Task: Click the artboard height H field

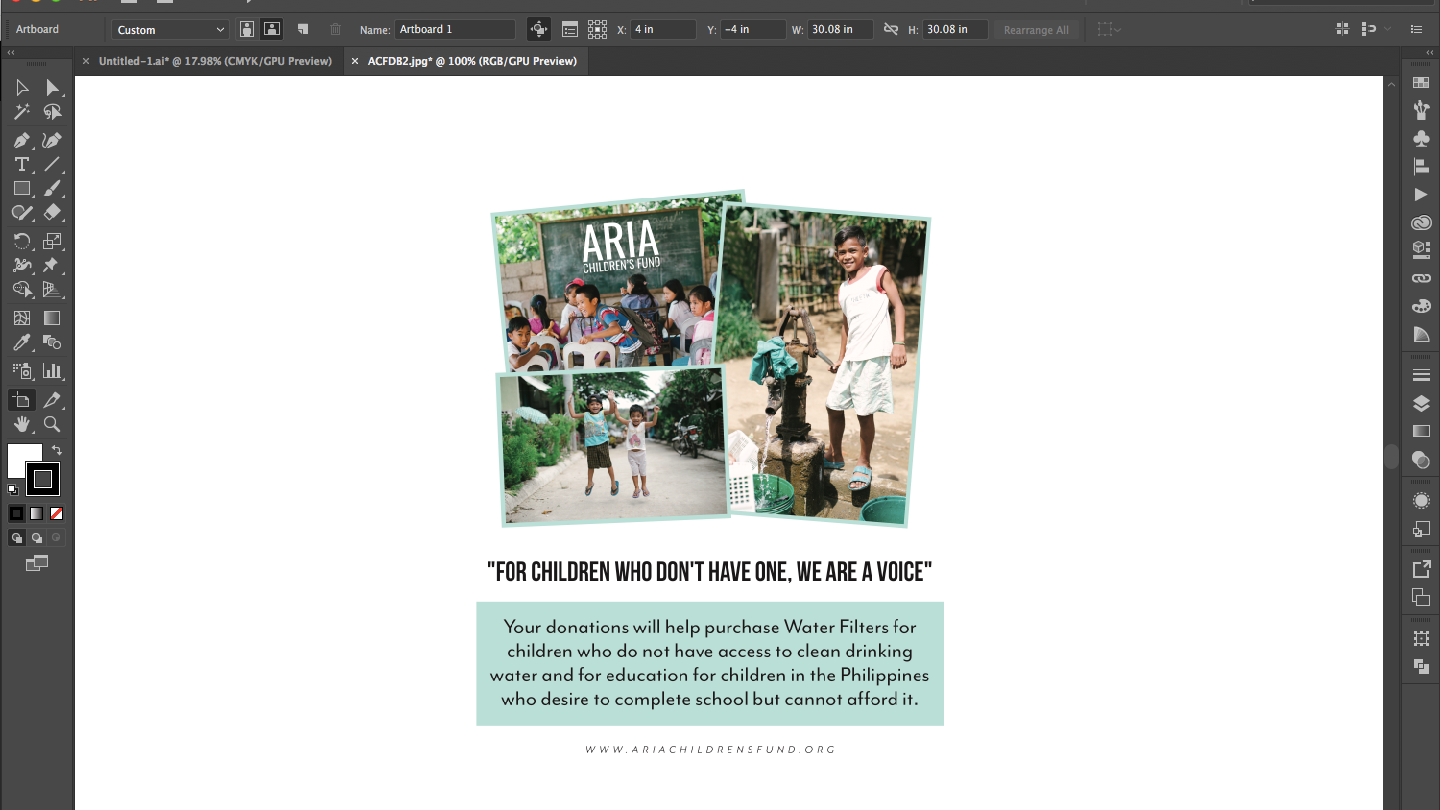Action: coord(955,30)
